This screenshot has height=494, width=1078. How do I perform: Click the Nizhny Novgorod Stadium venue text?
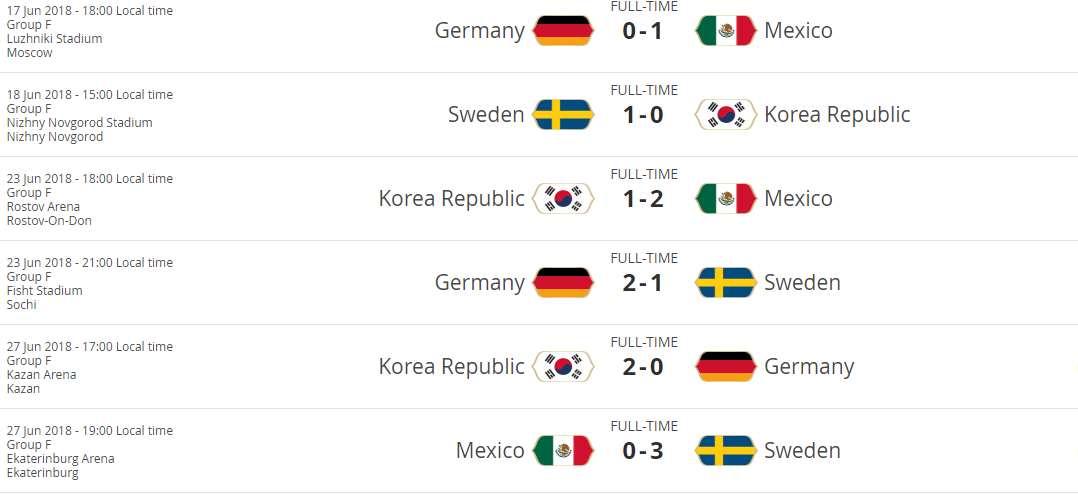point(79,123)
